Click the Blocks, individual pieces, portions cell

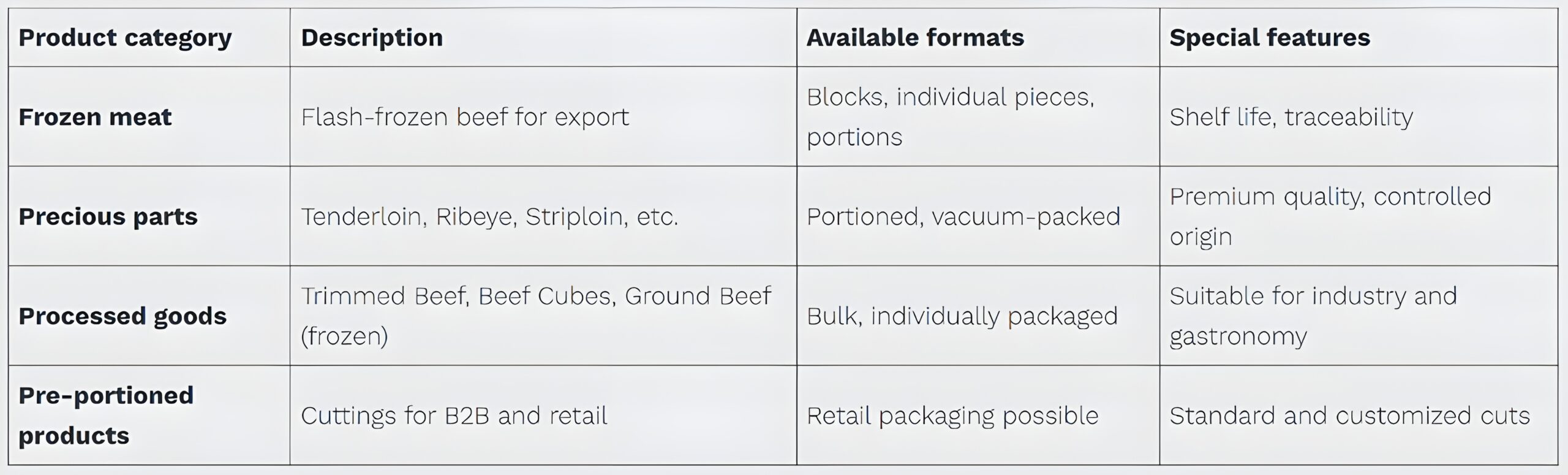tap(950, 117)
